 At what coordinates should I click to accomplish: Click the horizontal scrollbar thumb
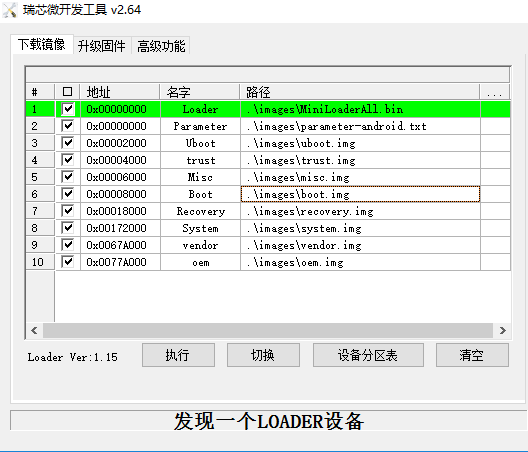click(268, 330)
